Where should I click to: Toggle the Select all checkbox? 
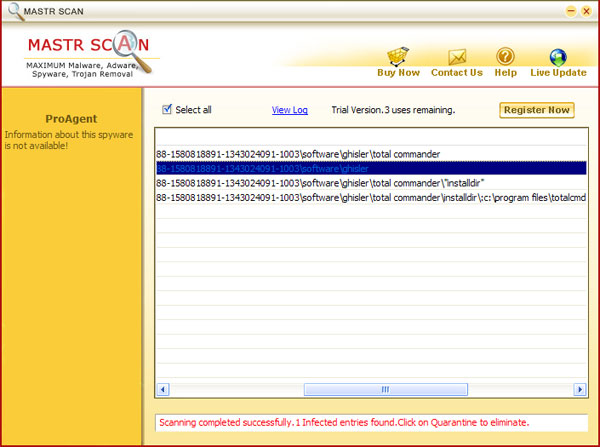167,109
